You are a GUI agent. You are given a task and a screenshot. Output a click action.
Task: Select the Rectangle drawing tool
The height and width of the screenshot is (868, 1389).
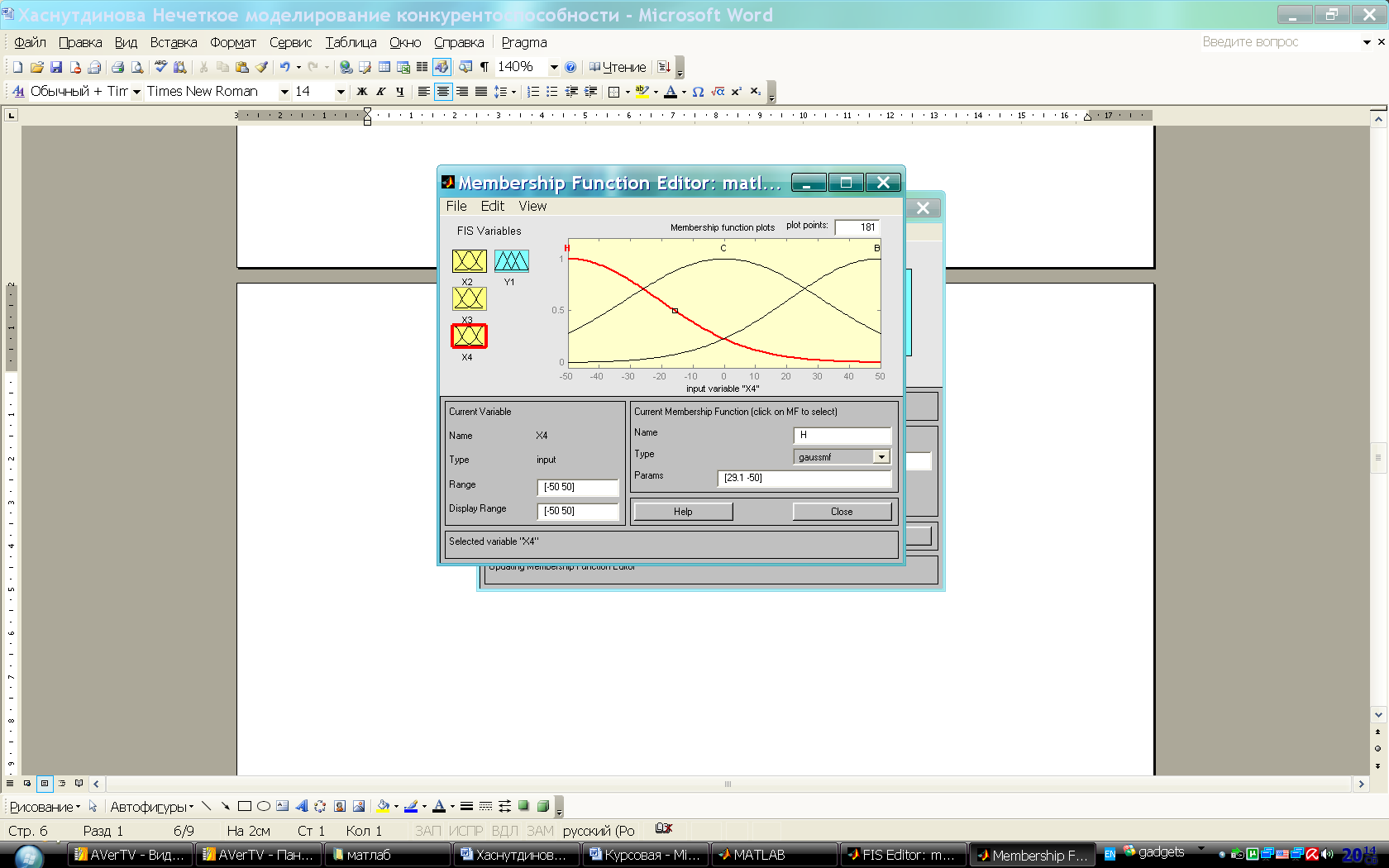pos(245,806)
